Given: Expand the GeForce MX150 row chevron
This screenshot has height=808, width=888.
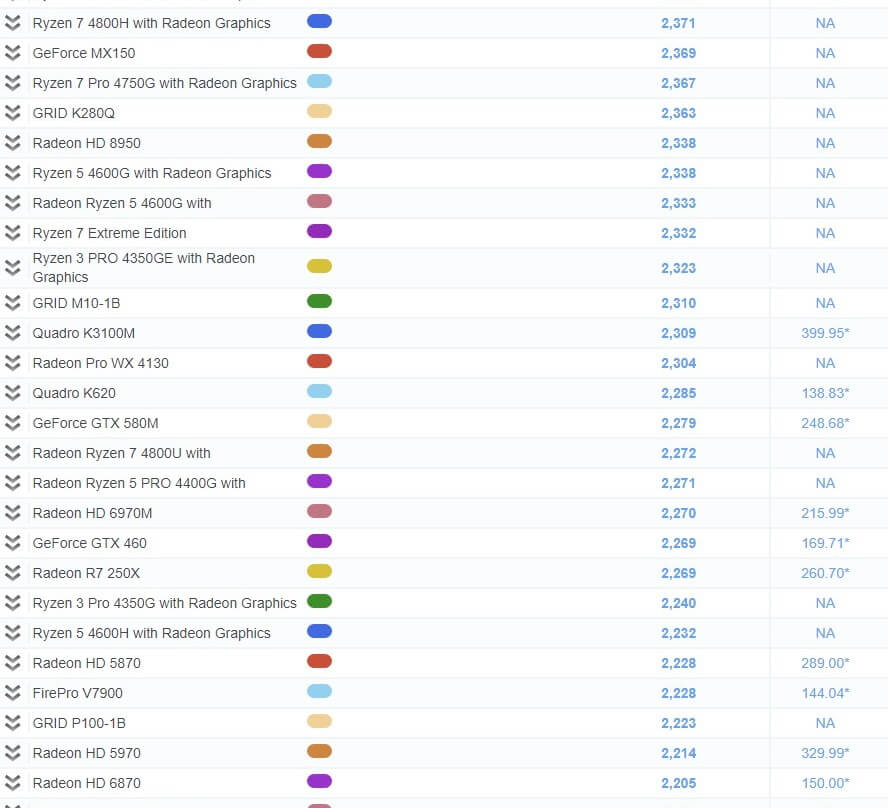Looking at the screenshot, I should [12, 53].
